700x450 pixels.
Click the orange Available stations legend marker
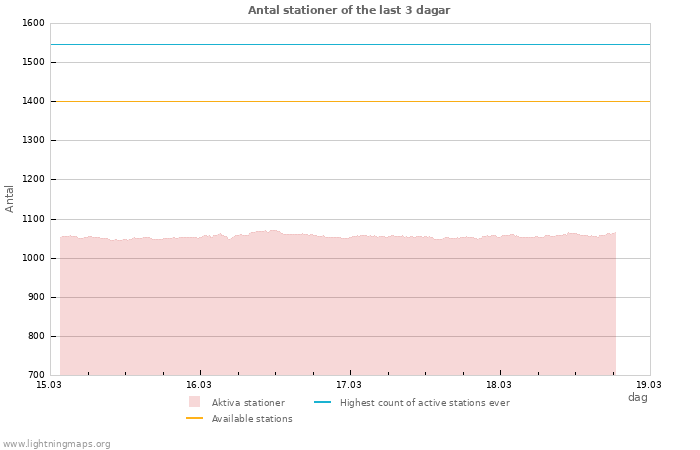click(x=194, y=418)
